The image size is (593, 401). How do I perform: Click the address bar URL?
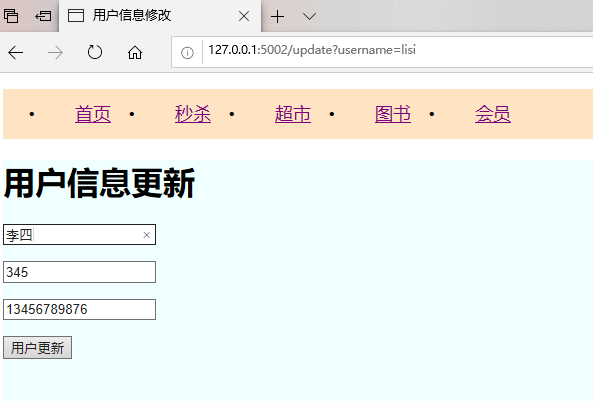tap(312, 50)
